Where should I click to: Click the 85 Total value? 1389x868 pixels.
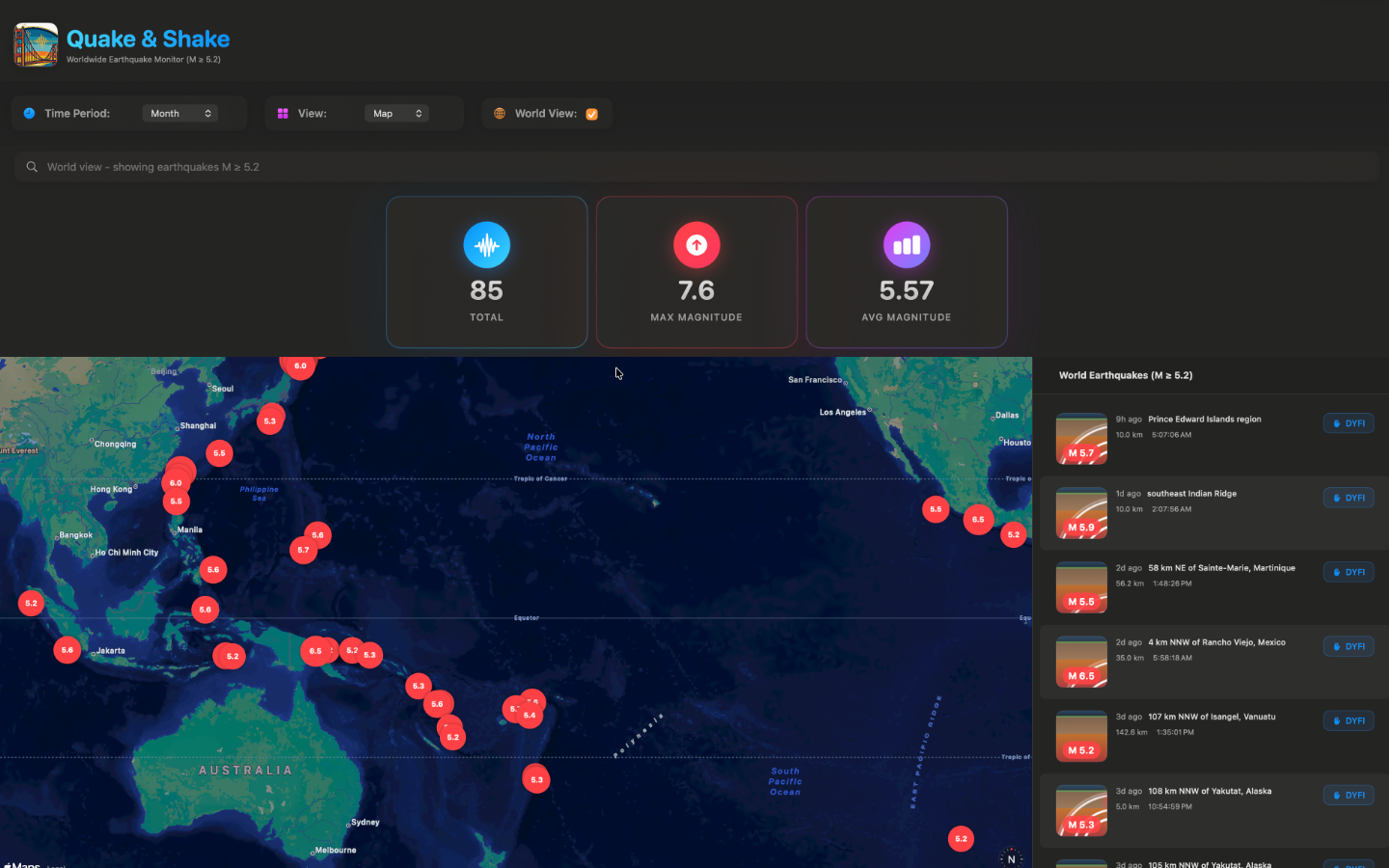pos(487,290)
